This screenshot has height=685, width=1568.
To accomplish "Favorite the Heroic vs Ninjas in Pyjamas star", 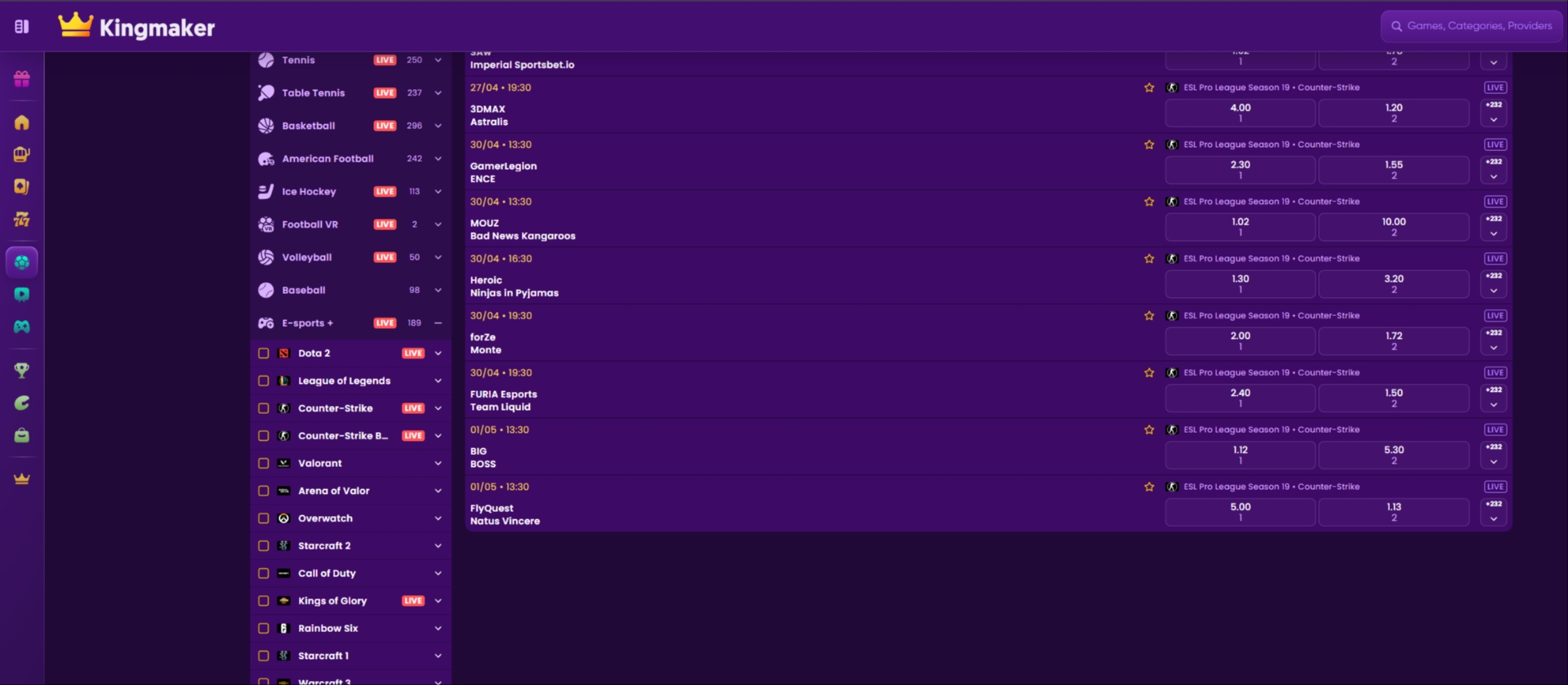I will (x=1149, y=259).
